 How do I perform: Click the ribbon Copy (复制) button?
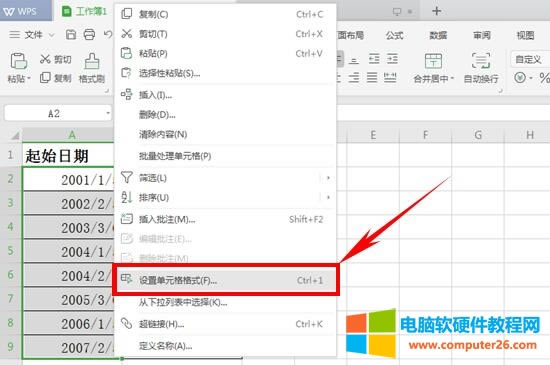[x=55, y=78]
